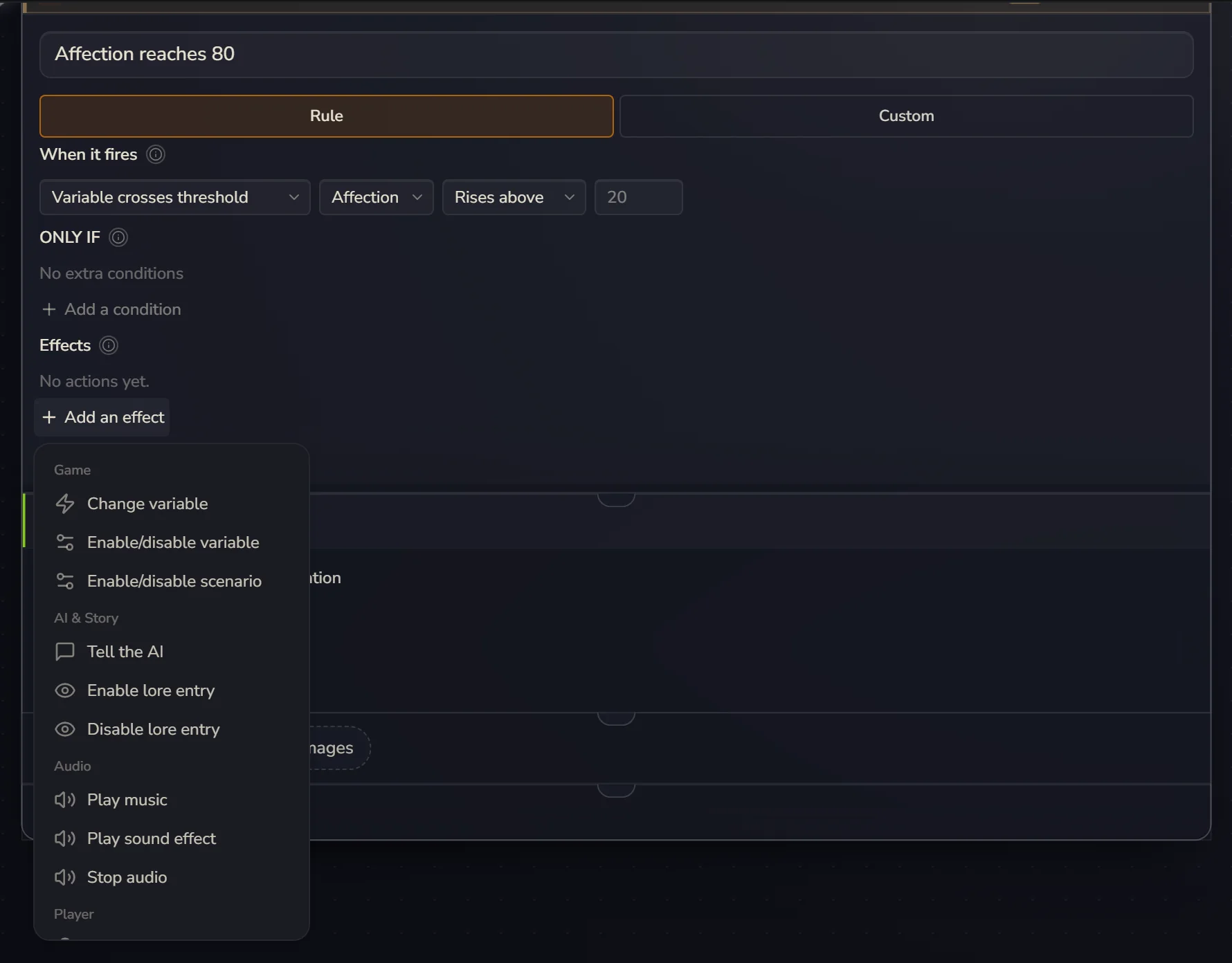Click the speaker icon for Play music
Image resolution: width=1232 pixels, height=963 pixels.
click(x=65, y=800)
